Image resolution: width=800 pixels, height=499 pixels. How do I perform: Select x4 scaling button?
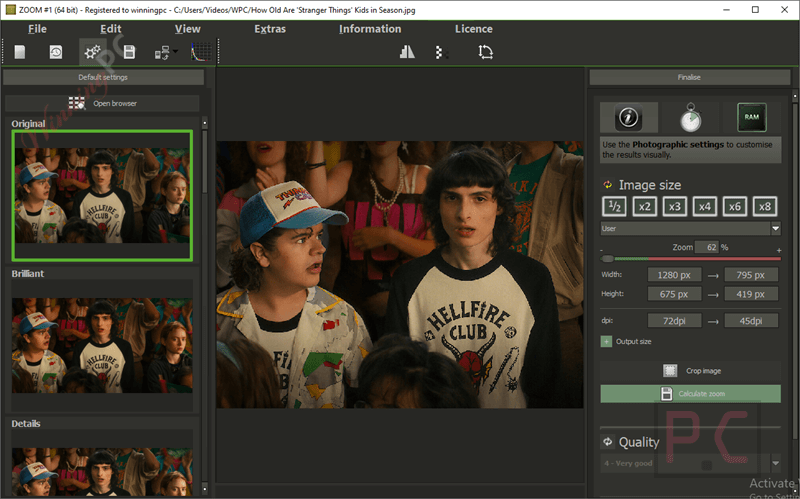[705, 207]
